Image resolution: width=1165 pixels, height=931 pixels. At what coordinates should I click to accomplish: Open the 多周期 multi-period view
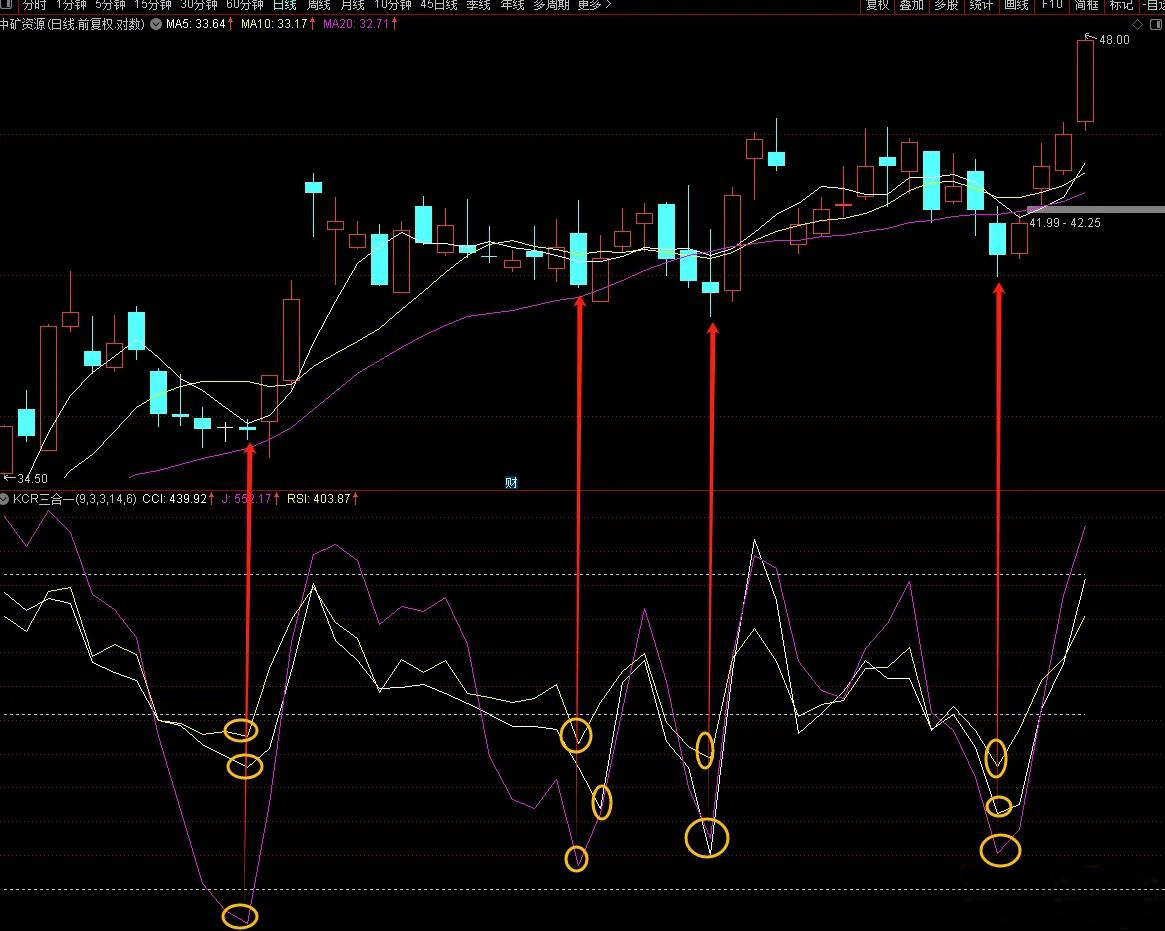(551, 4)
